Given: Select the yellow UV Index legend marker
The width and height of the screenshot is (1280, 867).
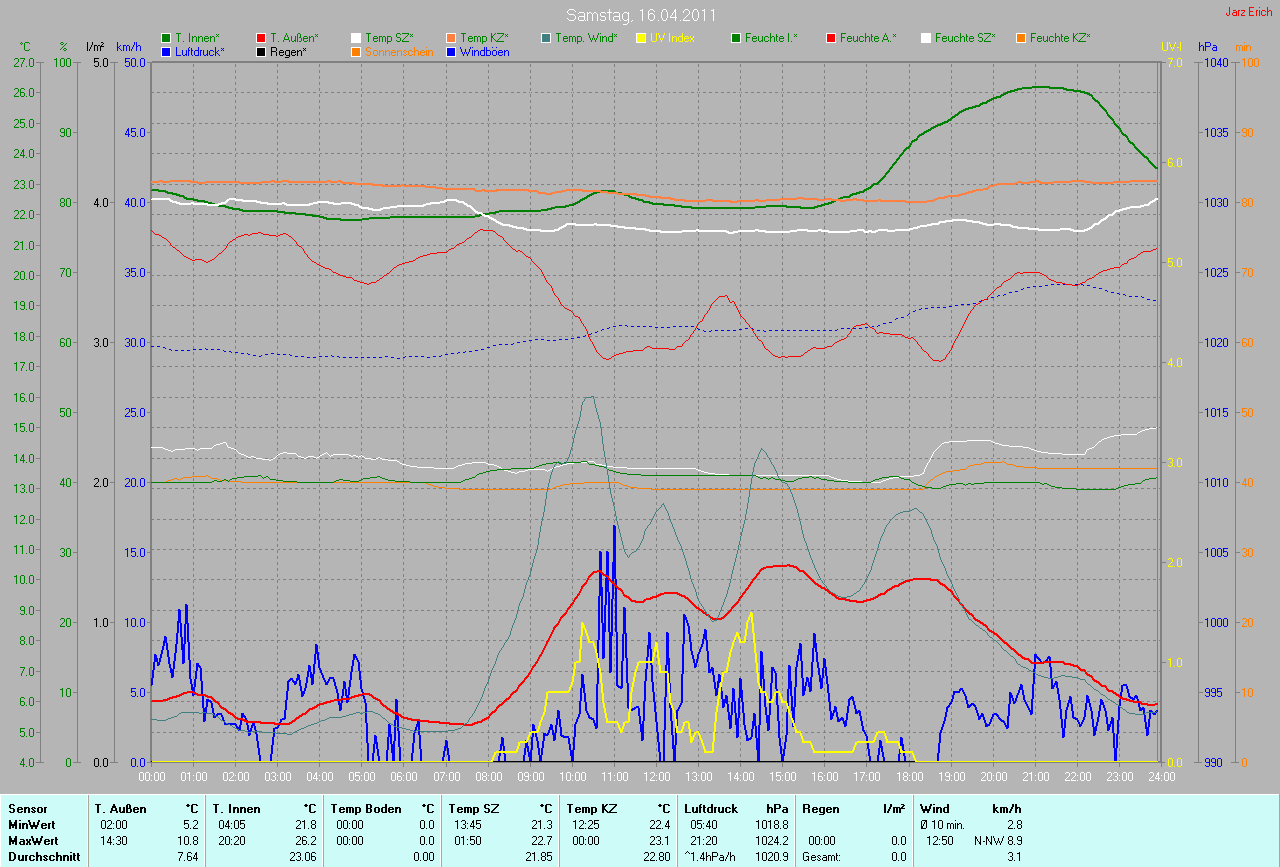Looking at the screenshot, I should [x=641, y=38].
